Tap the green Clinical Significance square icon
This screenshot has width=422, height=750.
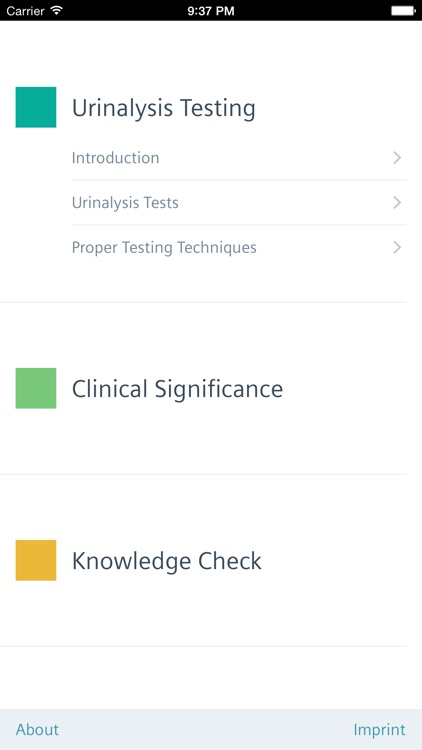tap(36, 388)
